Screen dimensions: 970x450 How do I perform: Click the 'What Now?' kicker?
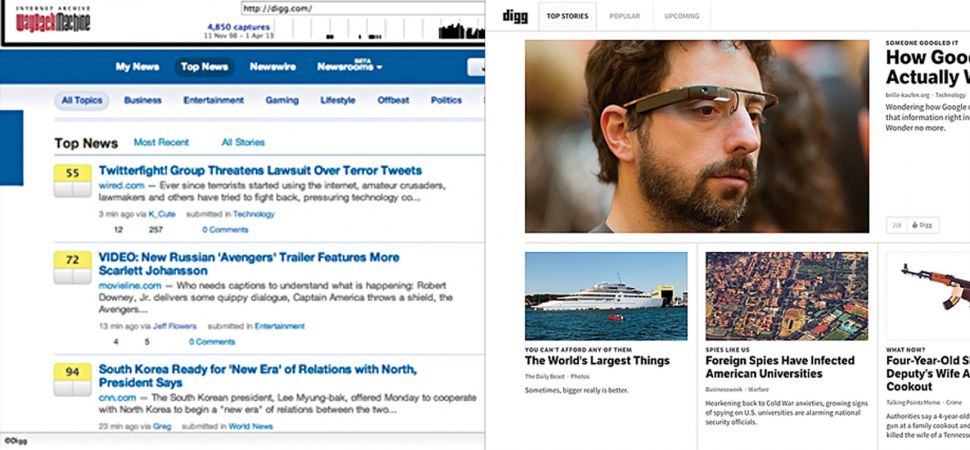[905, 350]
